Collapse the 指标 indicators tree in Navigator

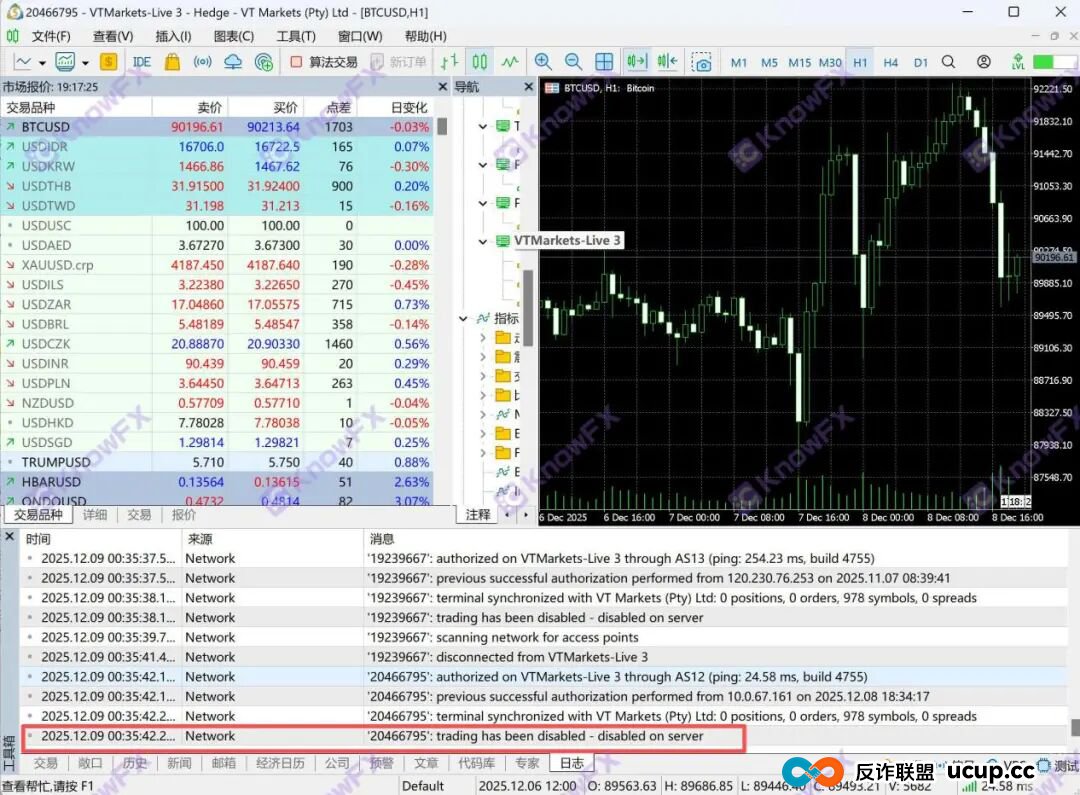pyautogui.click(x=461, y=318)
